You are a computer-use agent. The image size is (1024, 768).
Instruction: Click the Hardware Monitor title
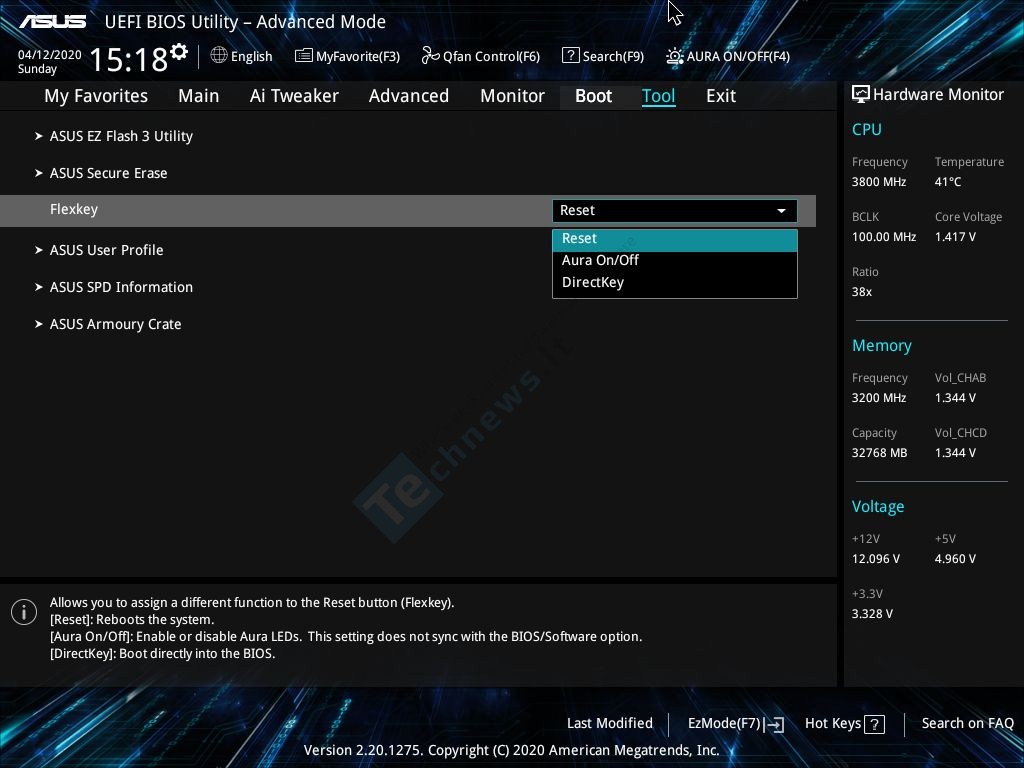pyautogui.click(x=938, y=95)
